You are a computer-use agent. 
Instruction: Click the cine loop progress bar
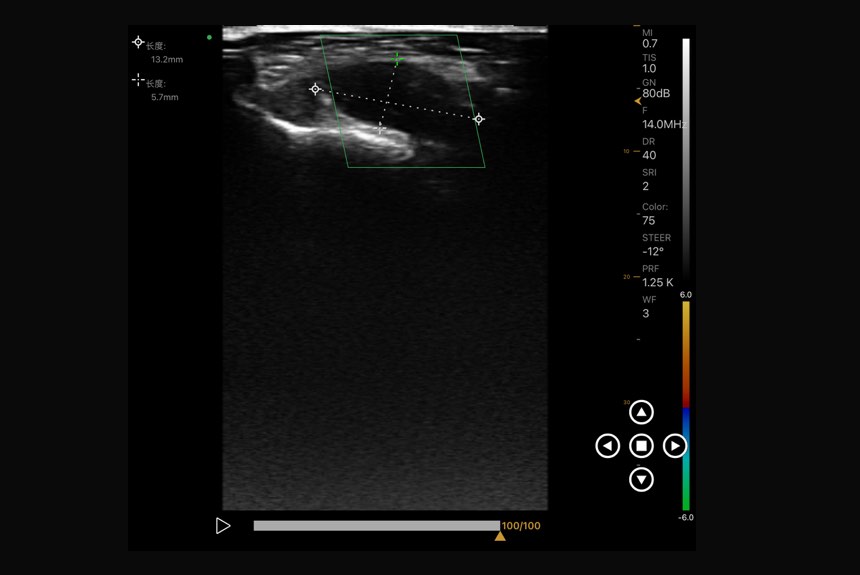click(376, 526)
